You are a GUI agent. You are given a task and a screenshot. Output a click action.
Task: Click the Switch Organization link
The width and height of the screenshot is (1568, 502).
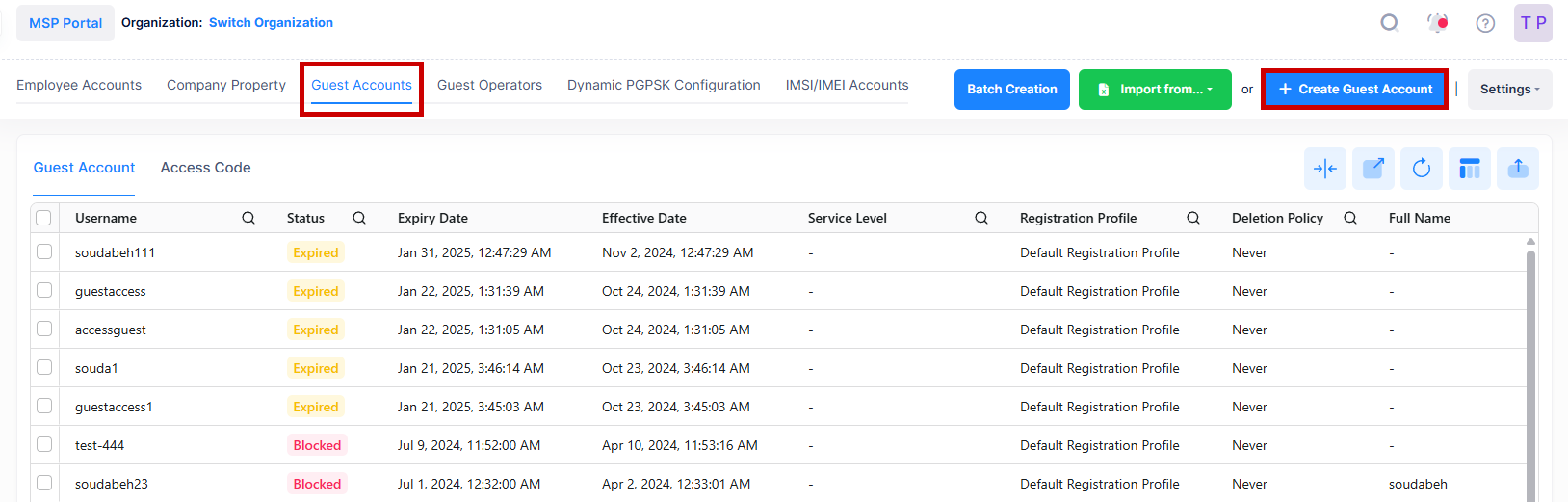(271, 22)
